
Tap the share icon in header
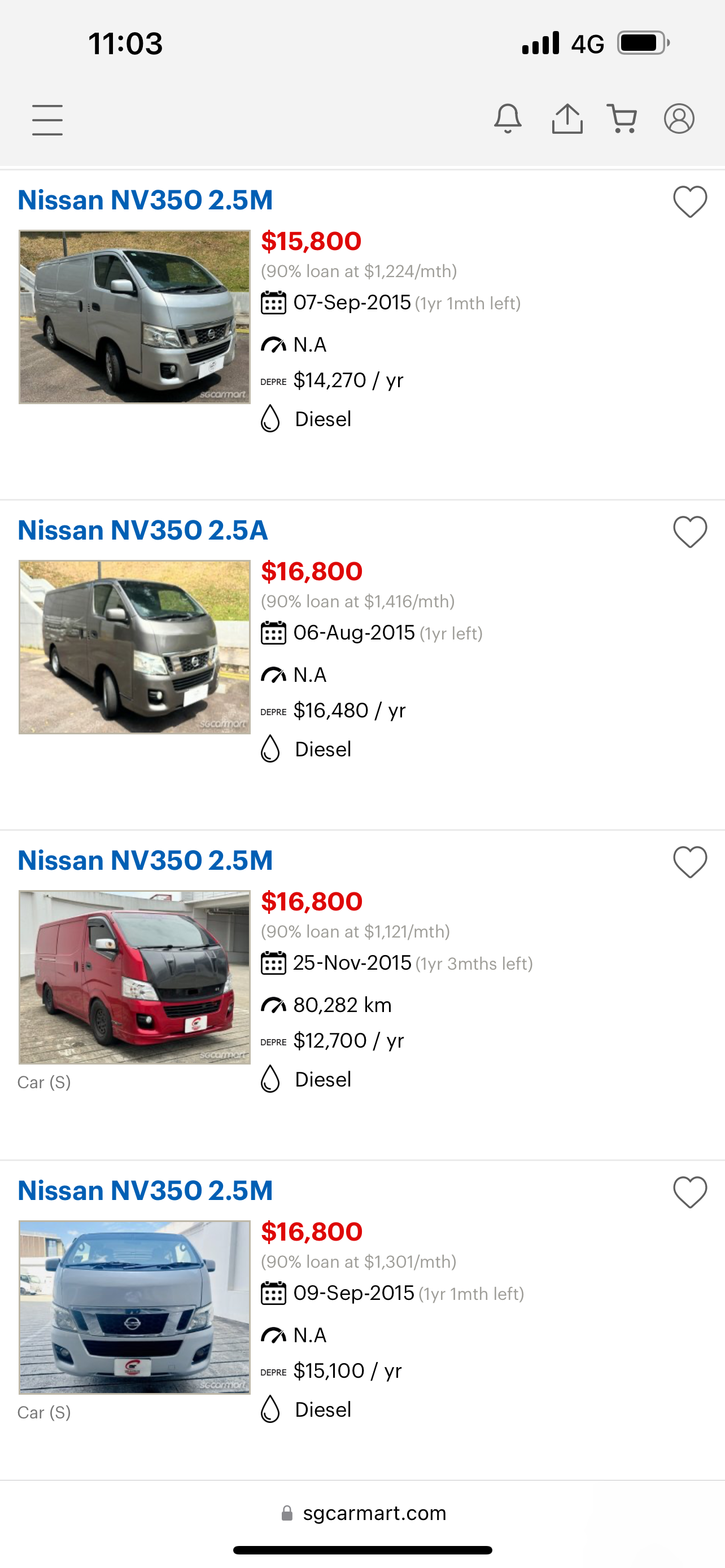coord(567,118)
